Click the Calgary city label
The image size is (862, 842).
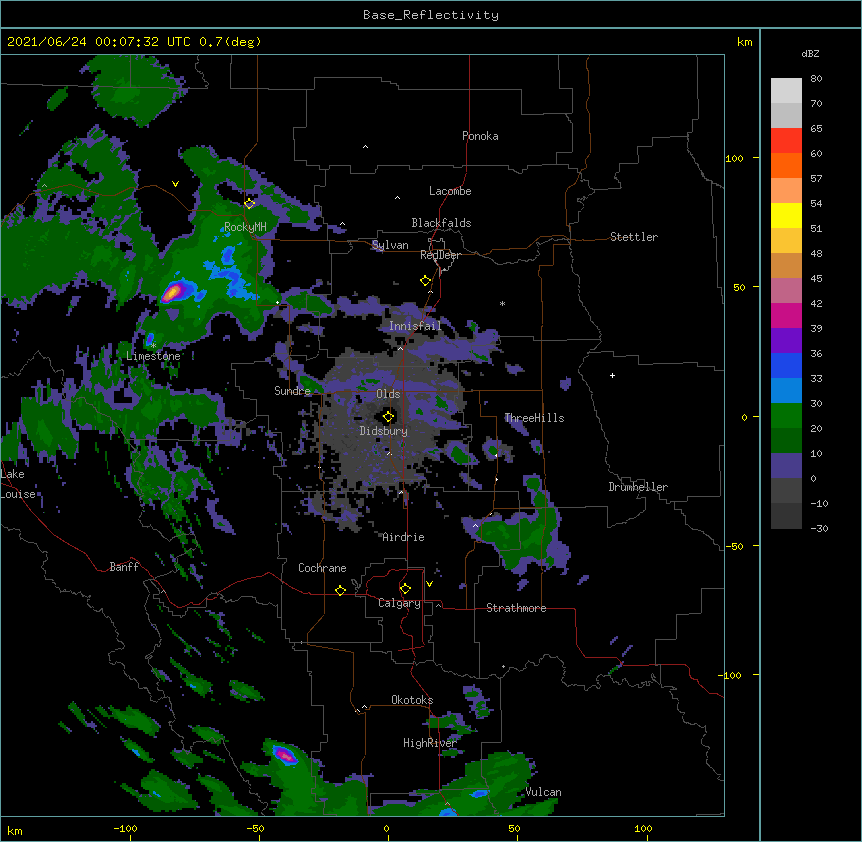399,603
